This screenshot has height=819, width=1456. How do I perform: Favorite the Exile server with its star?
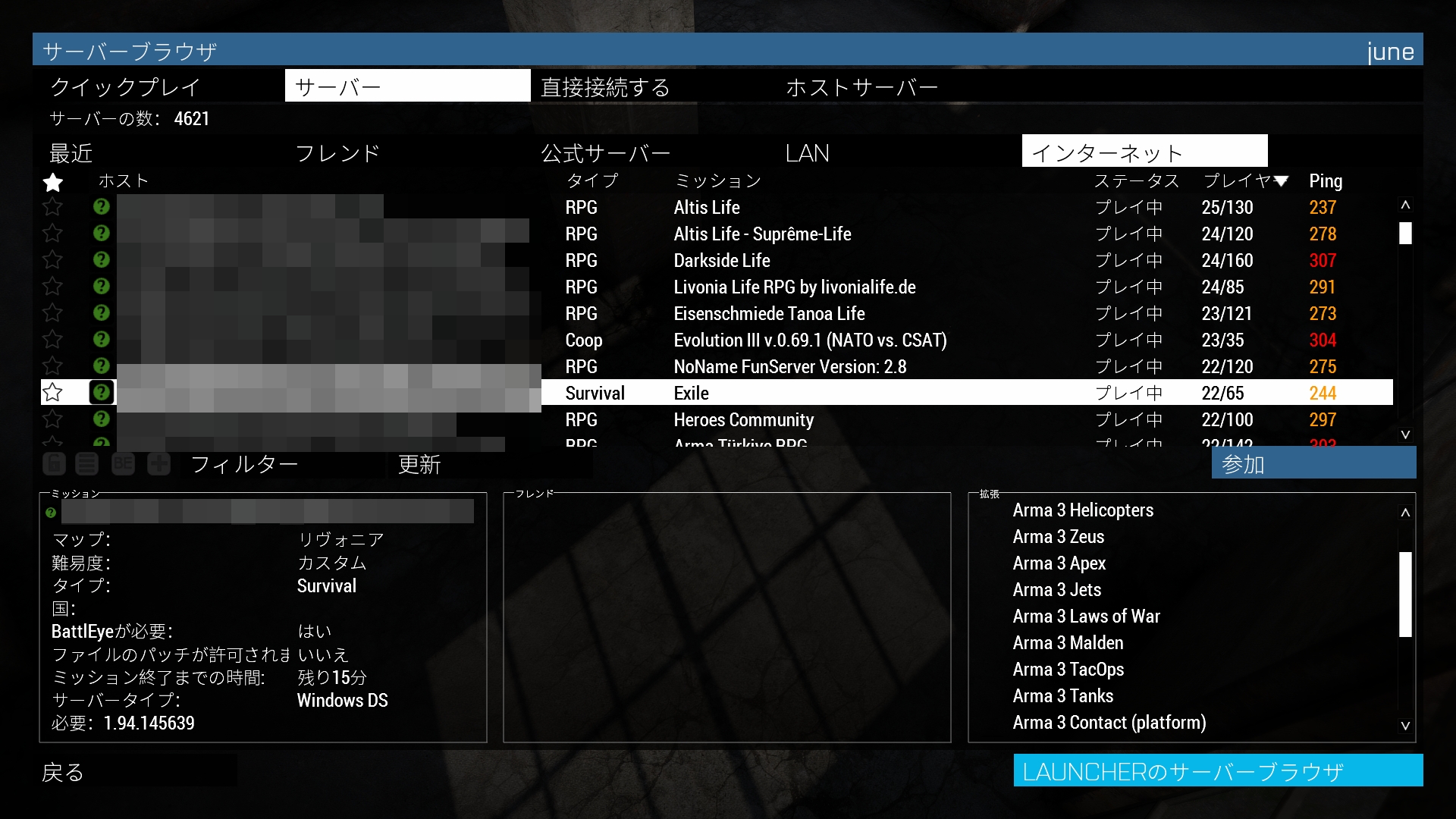(x=52, y=392)
